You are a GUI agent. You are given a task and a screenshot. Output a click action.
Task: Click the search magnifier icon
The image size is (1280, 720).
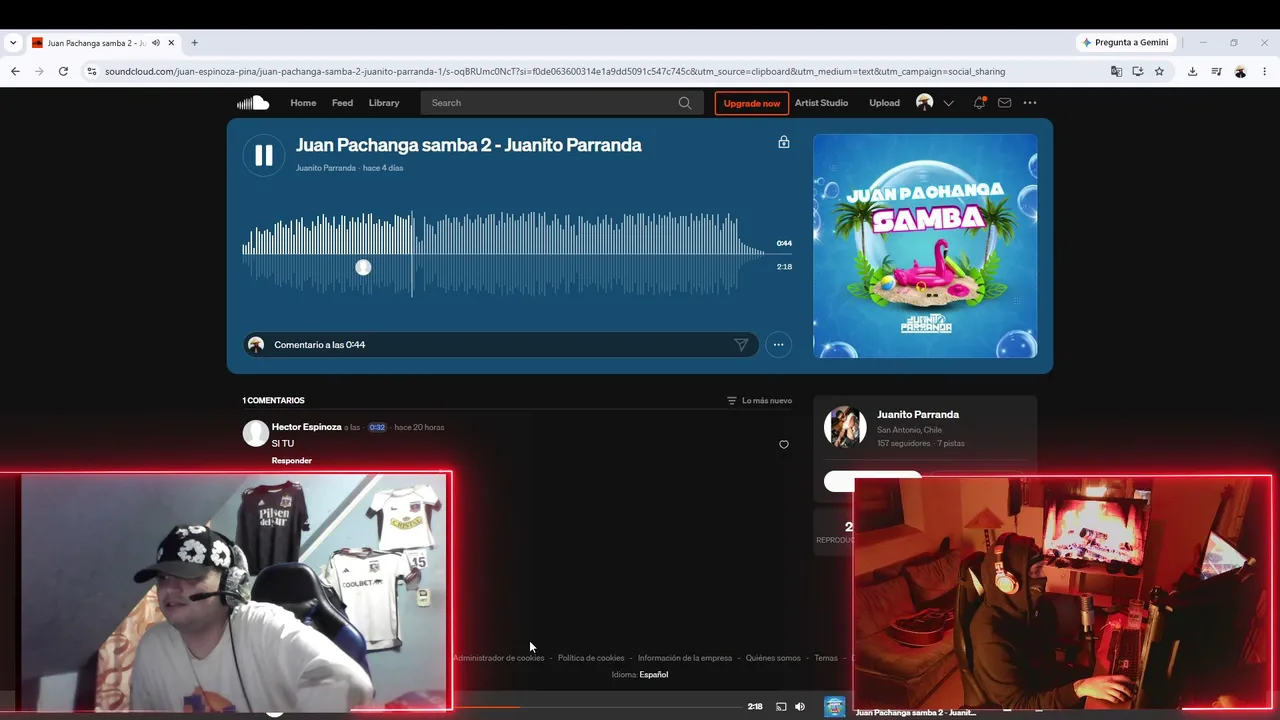coord(685,103)
